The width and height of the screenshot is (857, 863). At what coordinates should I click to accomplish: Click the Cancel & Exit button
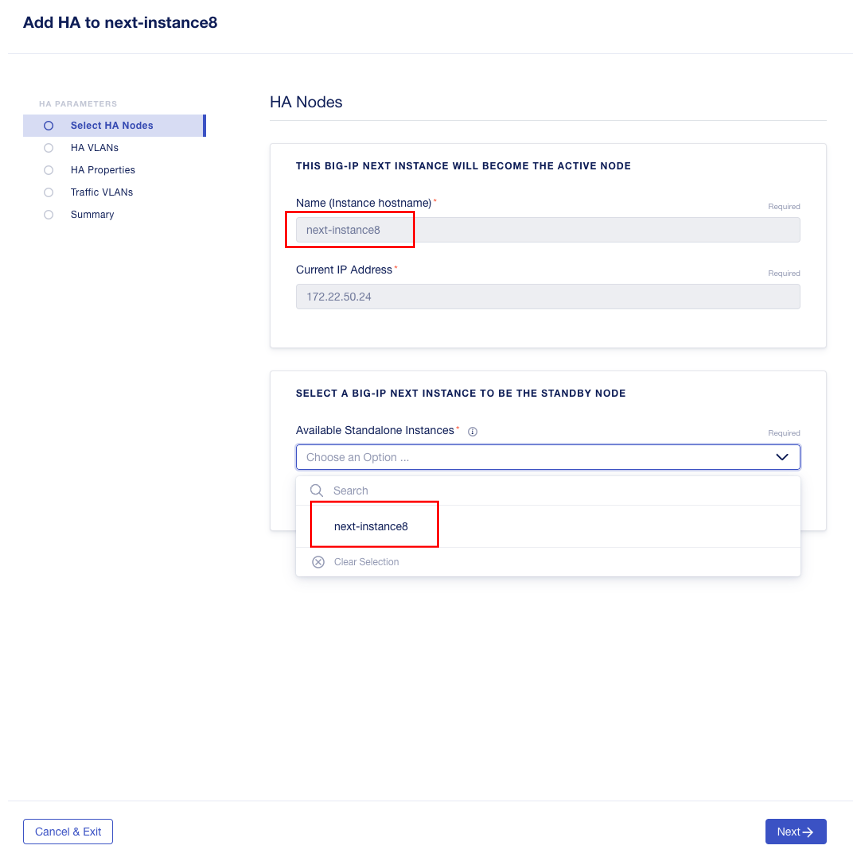point(68,832)
